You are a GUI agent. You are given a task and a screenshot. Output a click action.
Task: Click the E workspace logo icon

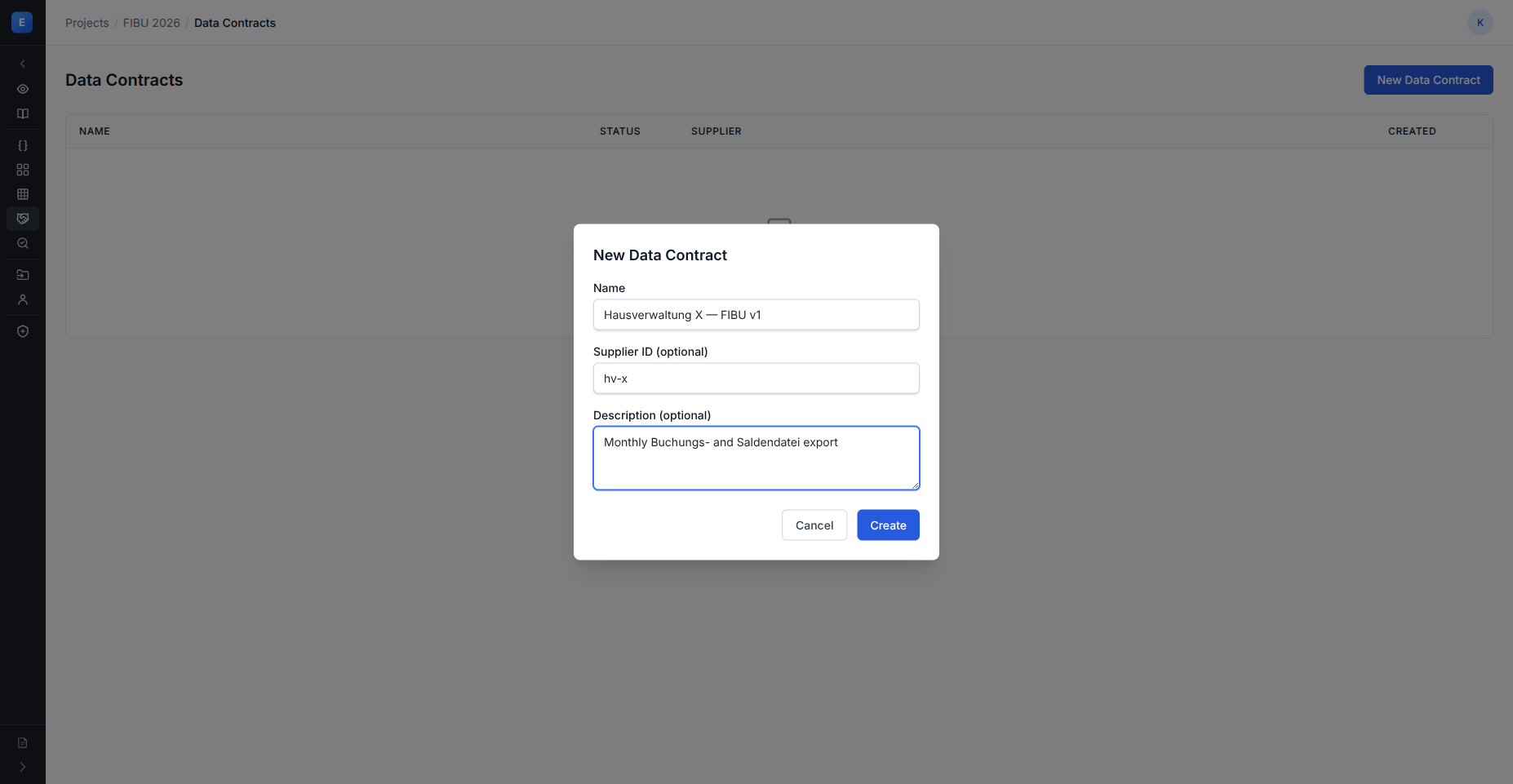click(22, 22)
